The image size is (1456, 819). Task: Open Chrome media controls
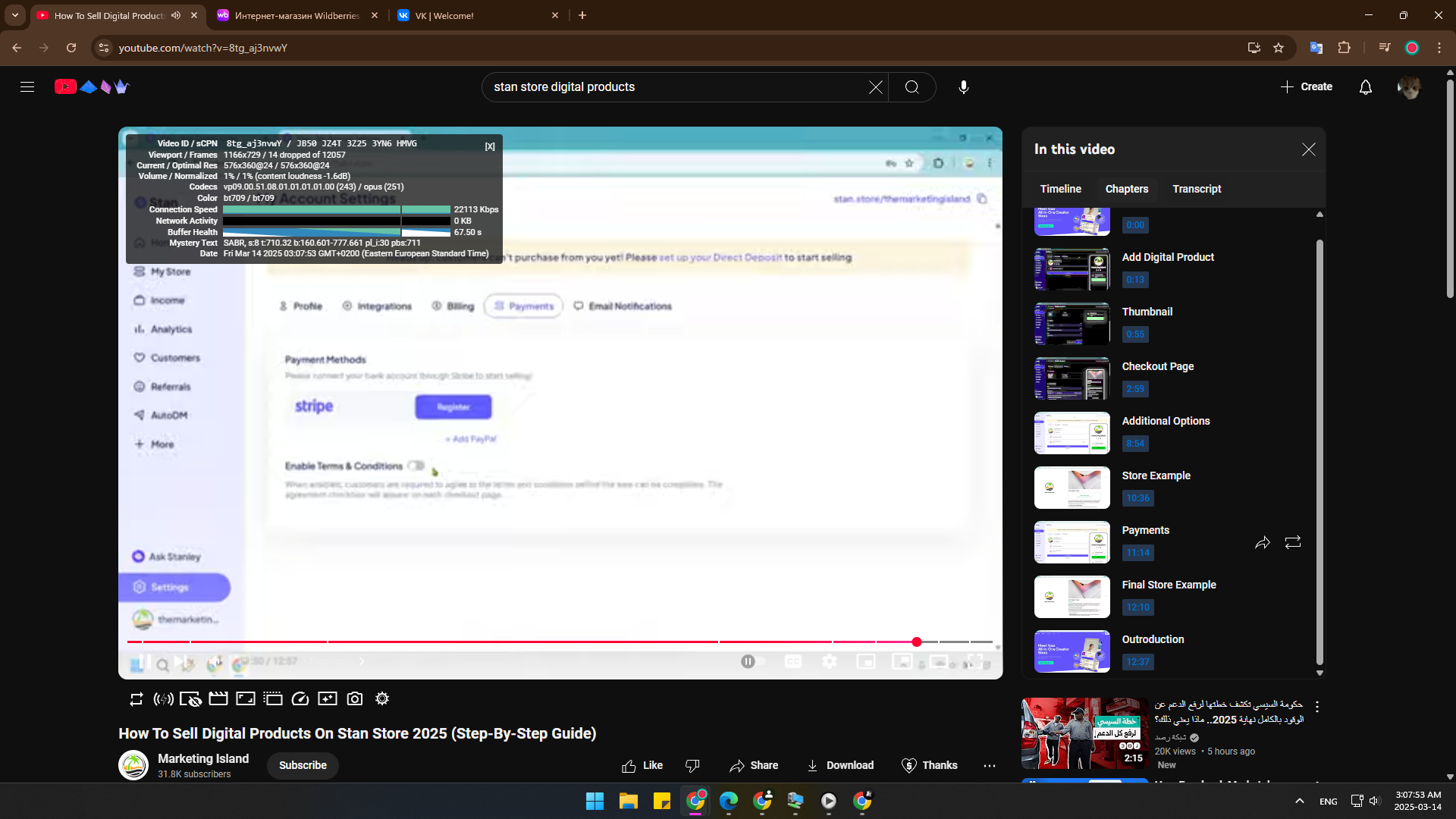coord(1385,48)
